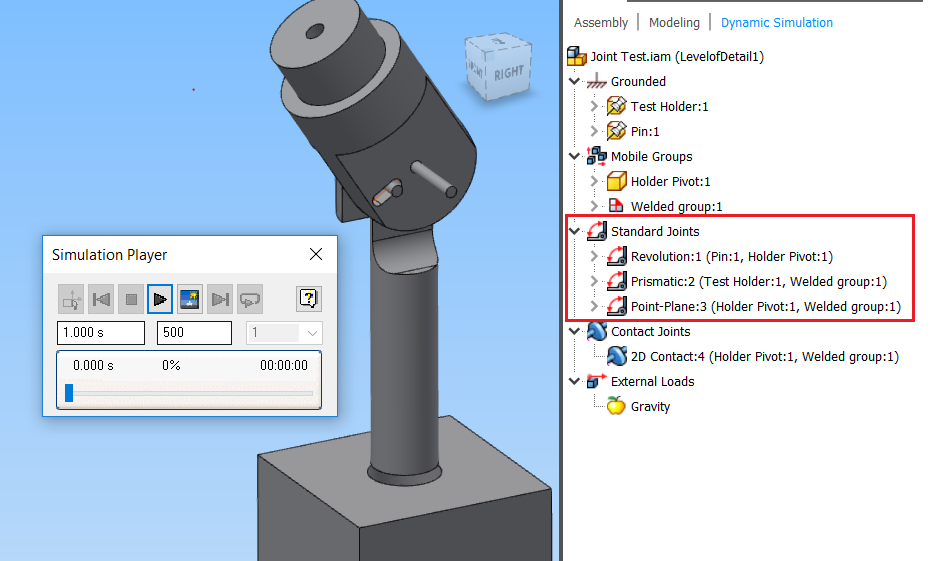Select the Prismatic:2 joint icon
This screenshot has height=561, width=934.
coord(617,281)
